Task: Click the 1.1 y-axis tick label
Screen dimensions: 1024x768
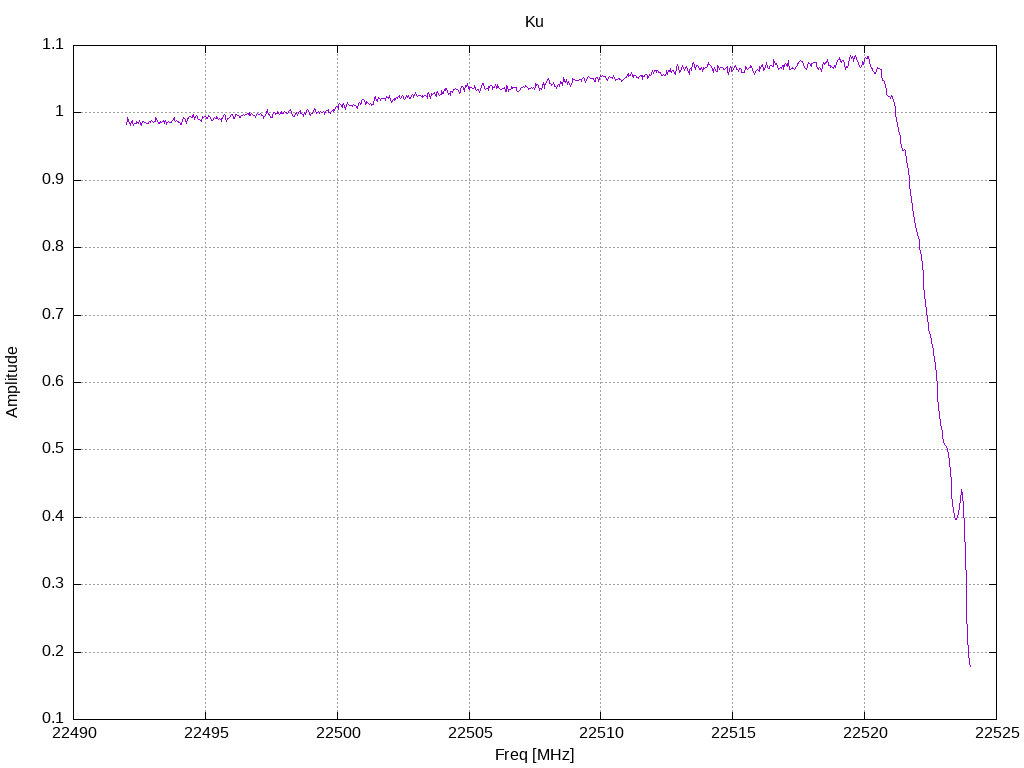Action: click(53, 44)
